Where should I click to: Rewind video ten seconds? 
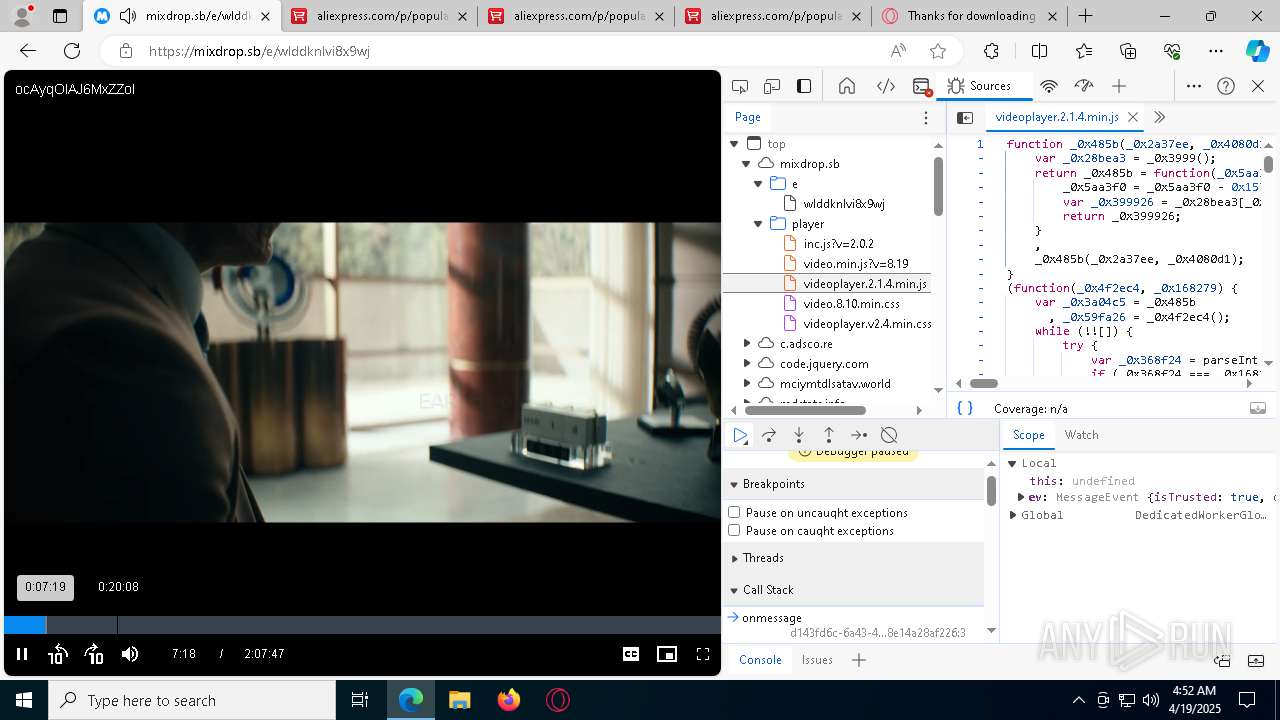point(58,654)
